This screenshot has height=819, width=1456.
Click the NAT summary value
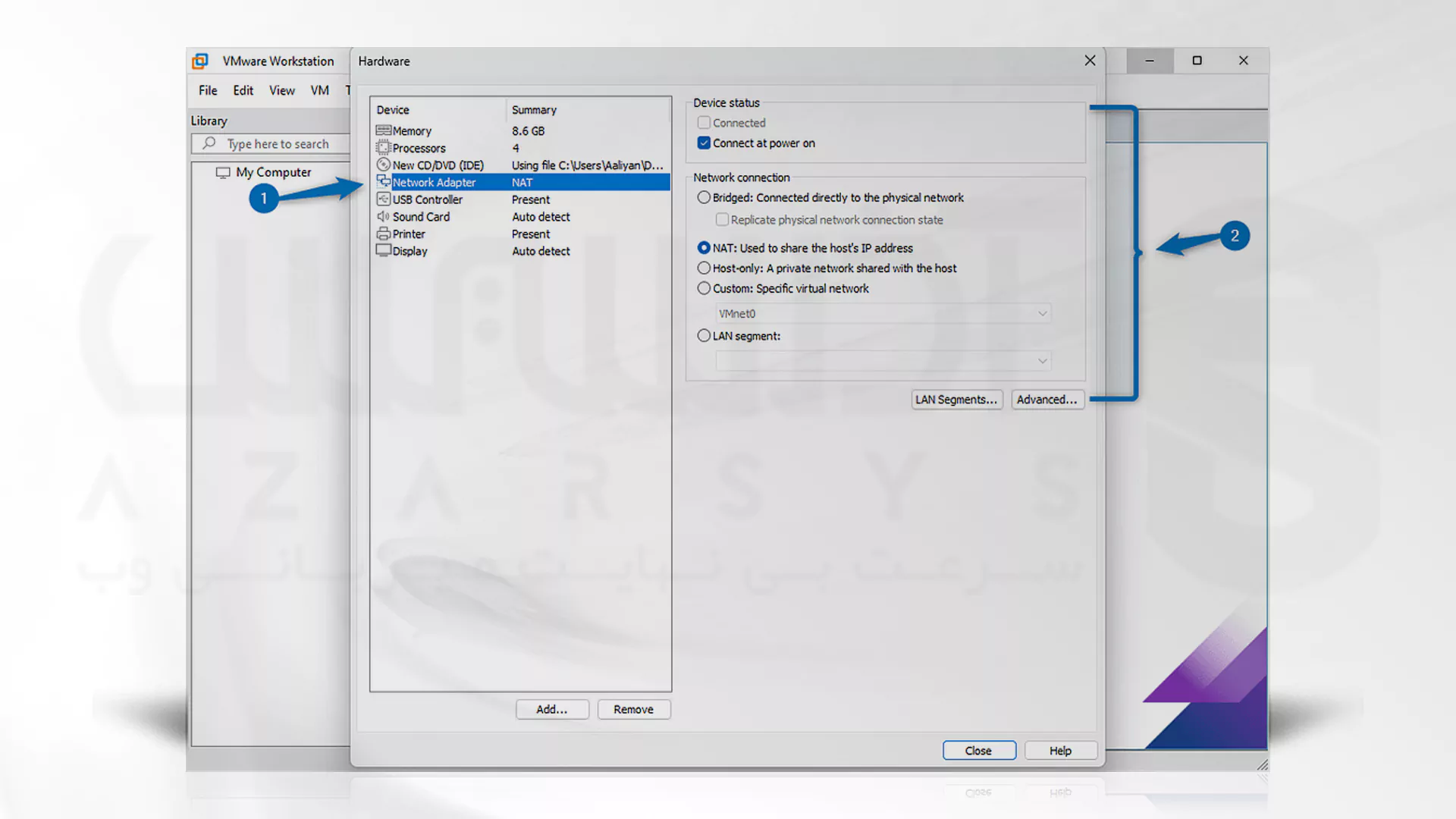pos(522,183)
